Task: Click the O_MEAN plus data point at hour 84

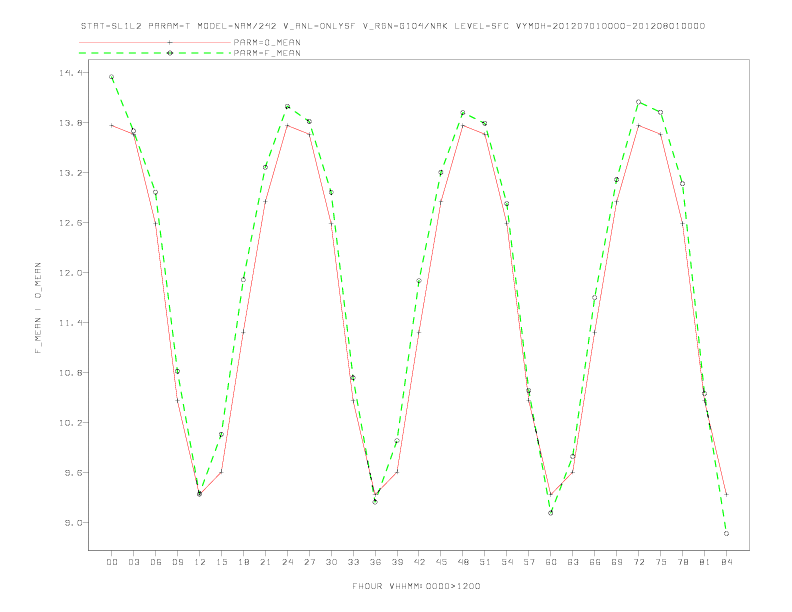Action: pos(726,495)
